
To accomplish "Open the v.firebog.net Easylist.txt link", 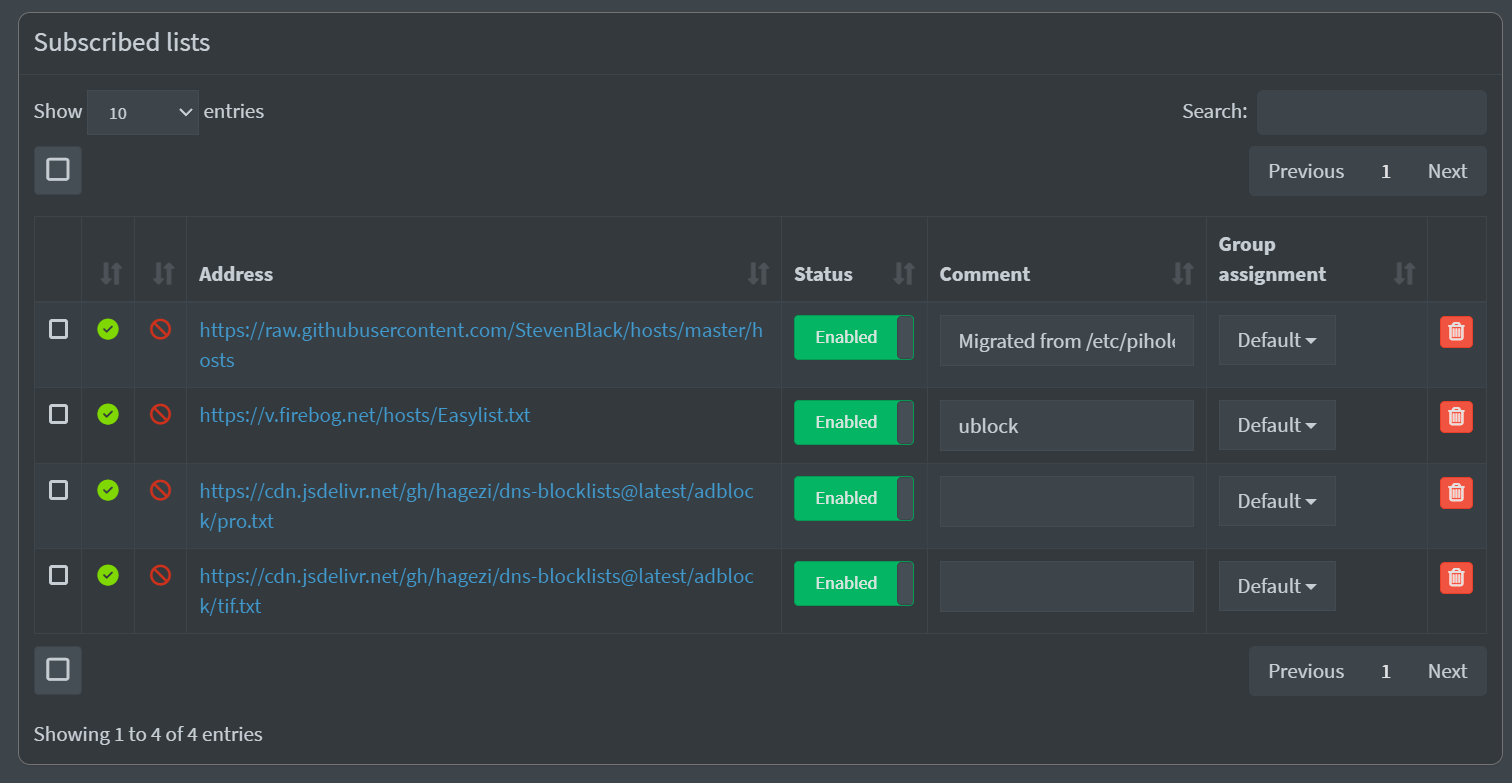I will pyautogui.click(x=365, y=415).
